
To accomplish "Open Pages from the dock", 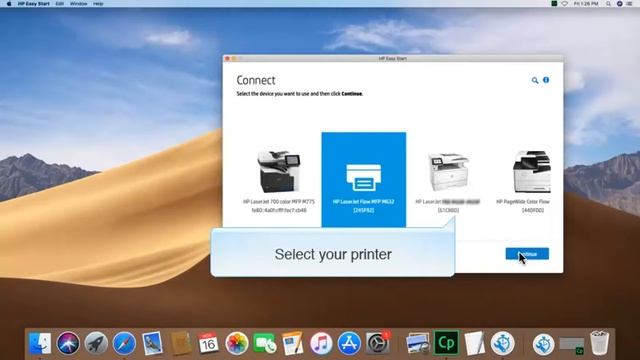I will pos(293,343).
